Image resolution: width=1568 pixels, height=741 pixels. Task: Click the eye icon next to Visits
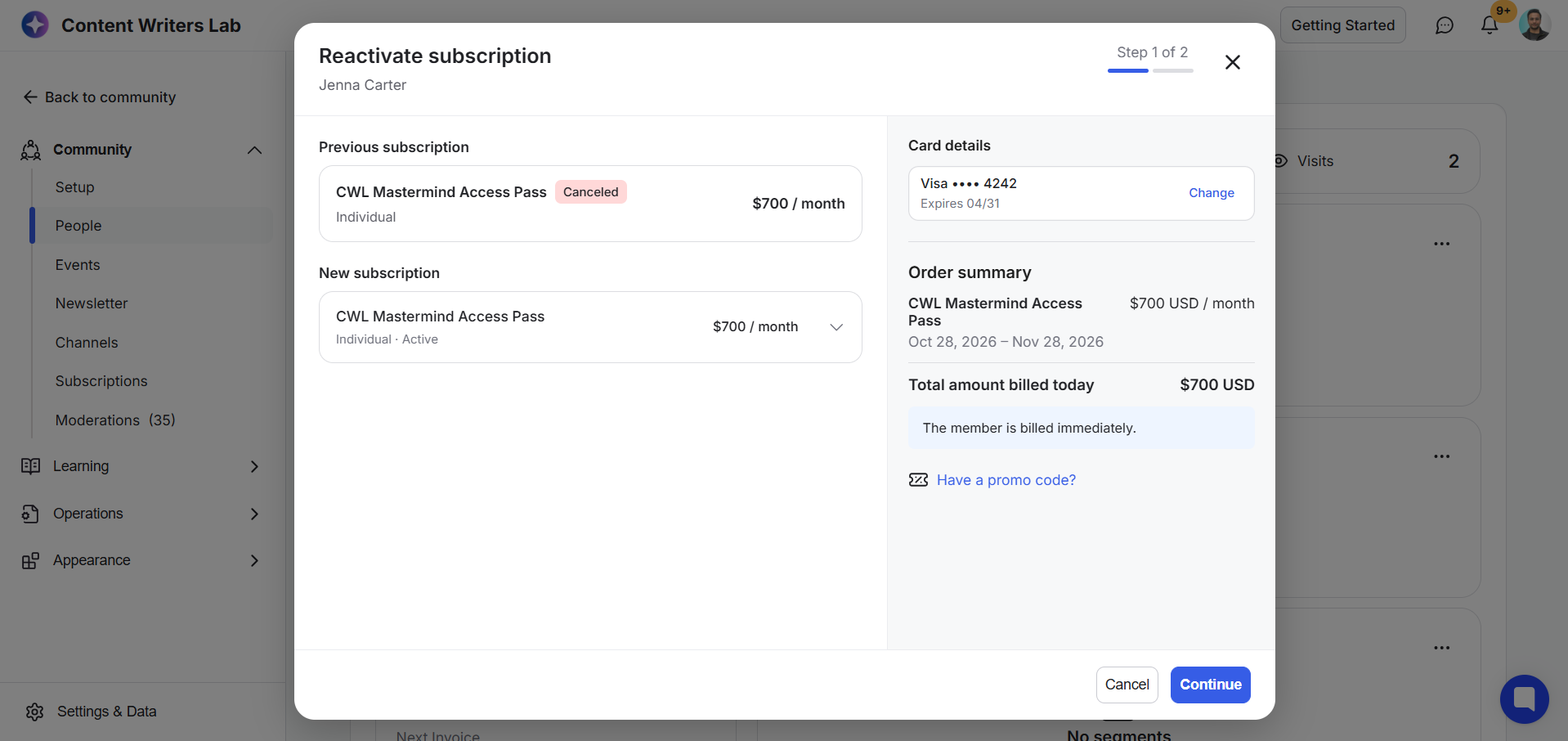(1281, 161)
